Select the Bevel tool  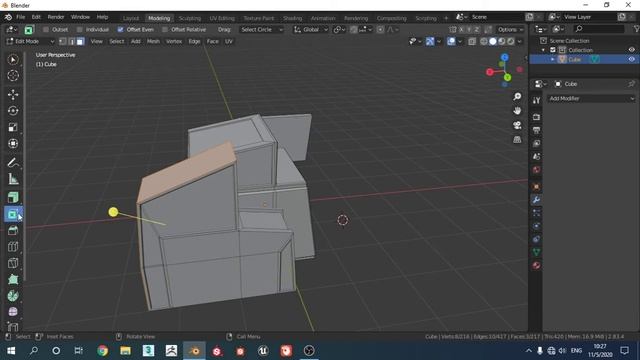click(x=13, y=230)
